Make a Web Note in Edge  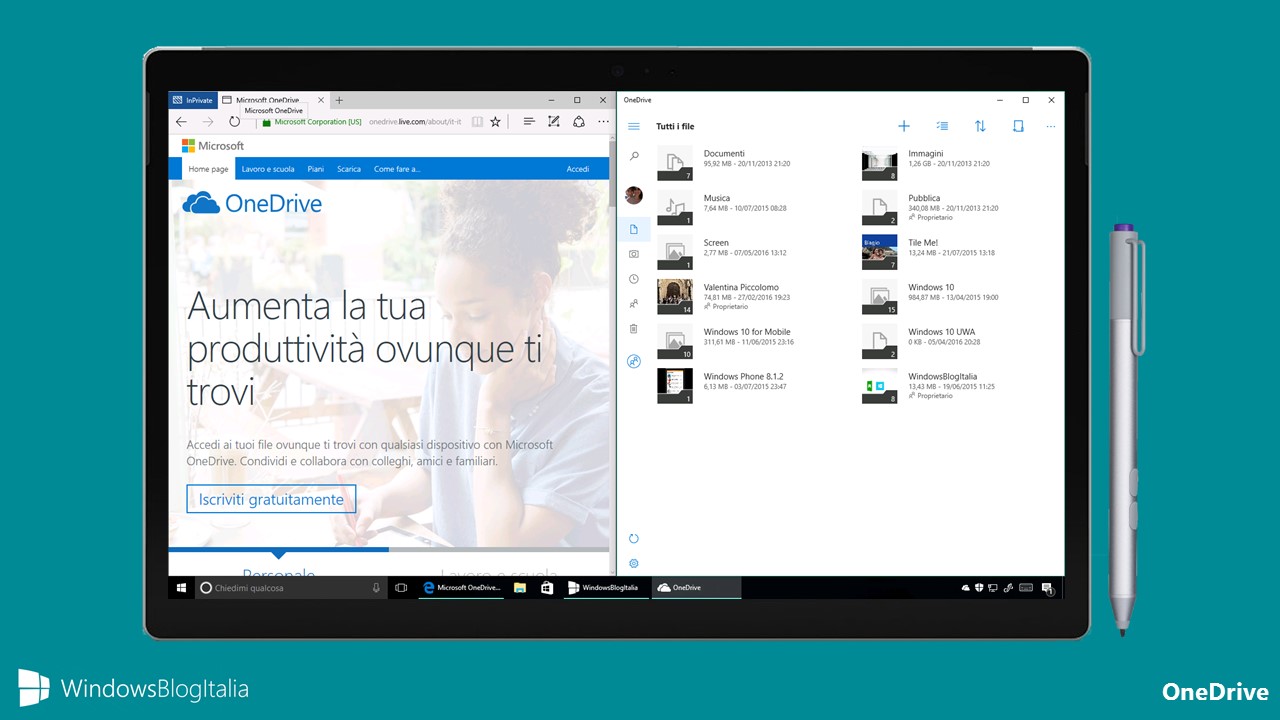pyautogui.click(x=553, y=121)
